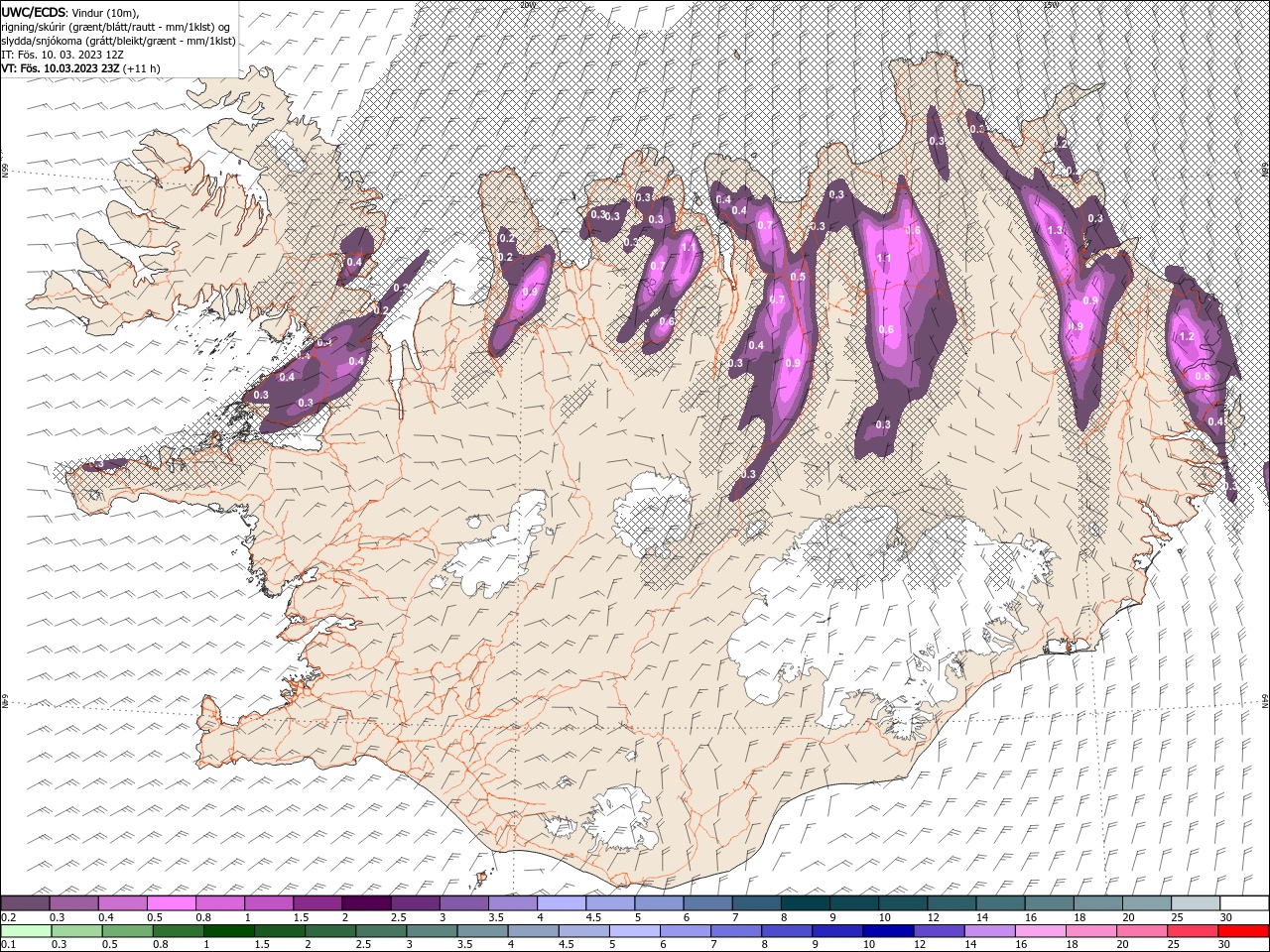
Task: Pick the 16–18 pale pink rain swatch
Action: coord(1039,931)
